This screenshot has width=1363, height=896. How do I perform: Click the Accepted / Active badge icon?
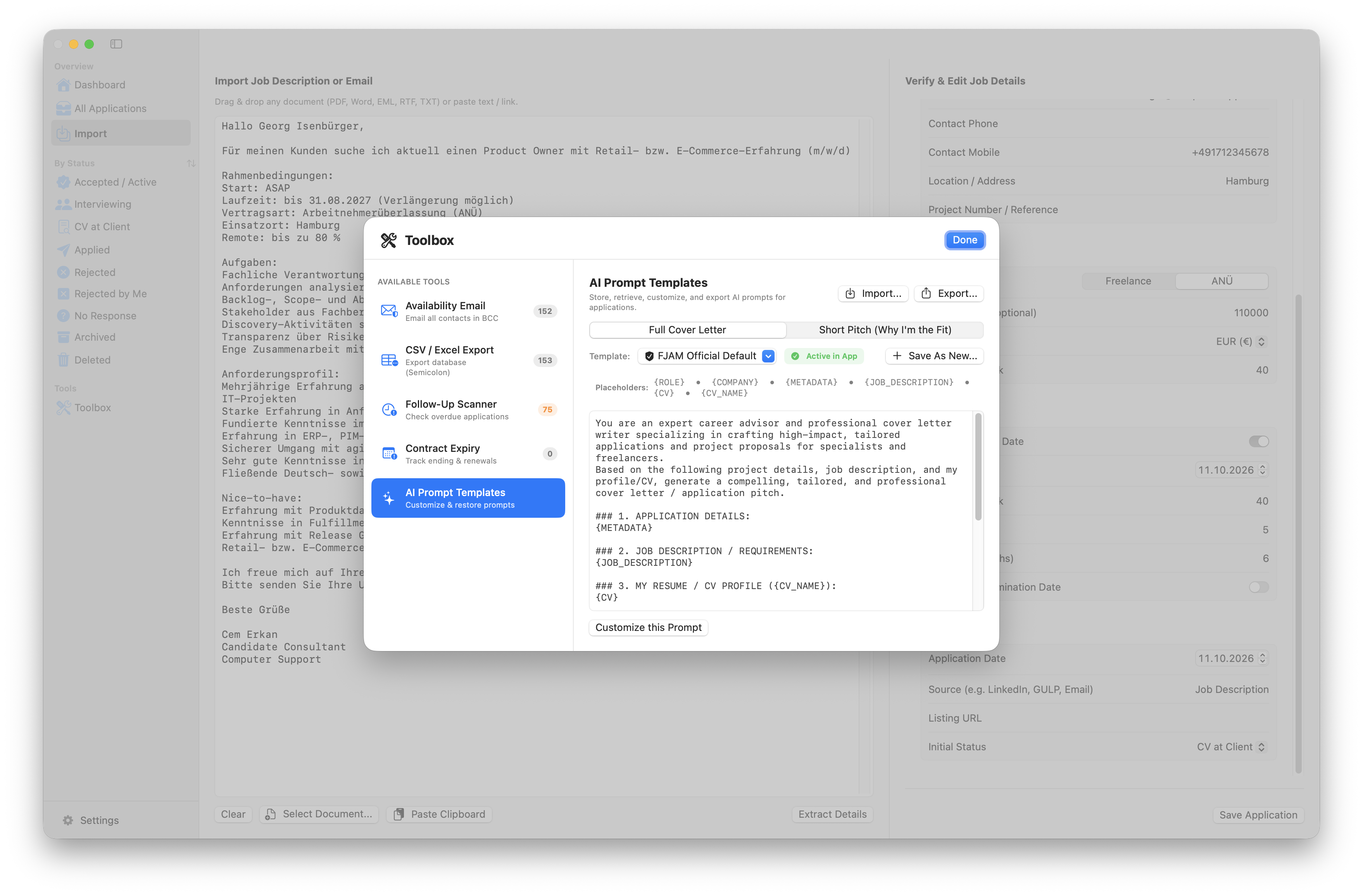pyautogui.click(x=64, y=182)
